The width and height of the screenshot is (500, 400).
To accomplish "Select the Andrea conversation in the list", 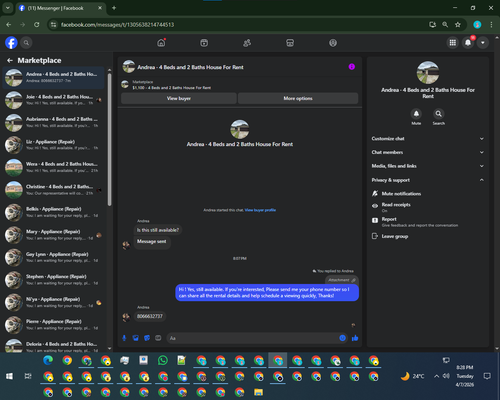I will tap(53, 77).
